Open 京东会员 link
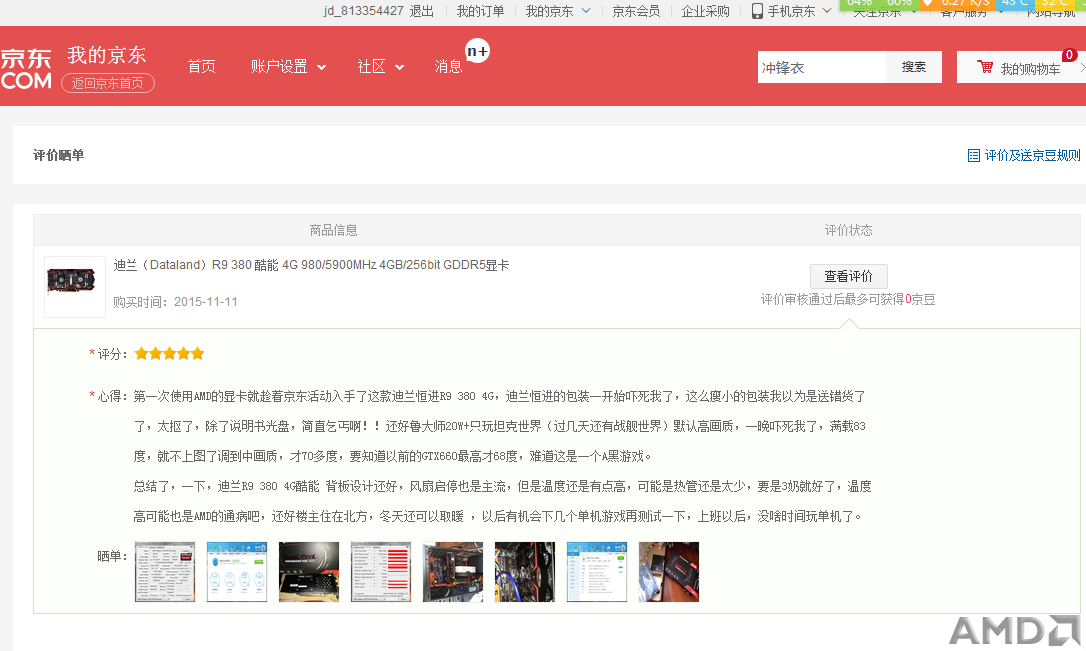This screenshot has height=651, width=1086. tap(636, 11)
